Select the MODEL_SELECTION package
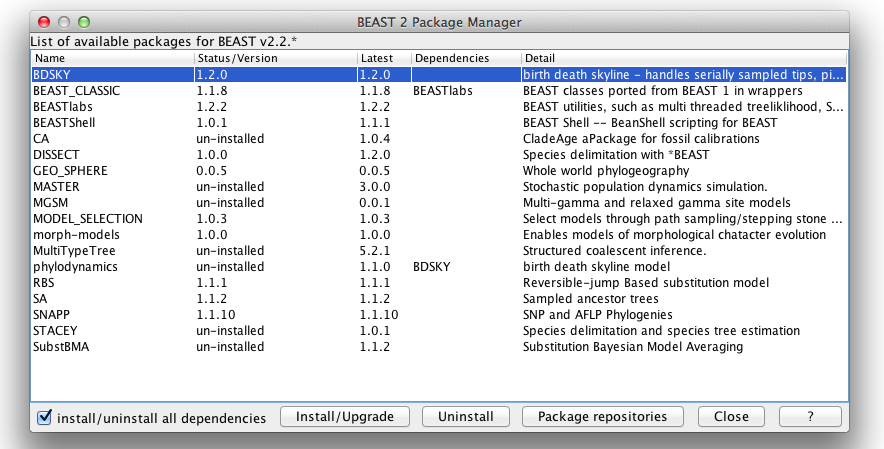The height and width of the screenshot is (449, 884). pyautogui.click(x=87, y=218)
